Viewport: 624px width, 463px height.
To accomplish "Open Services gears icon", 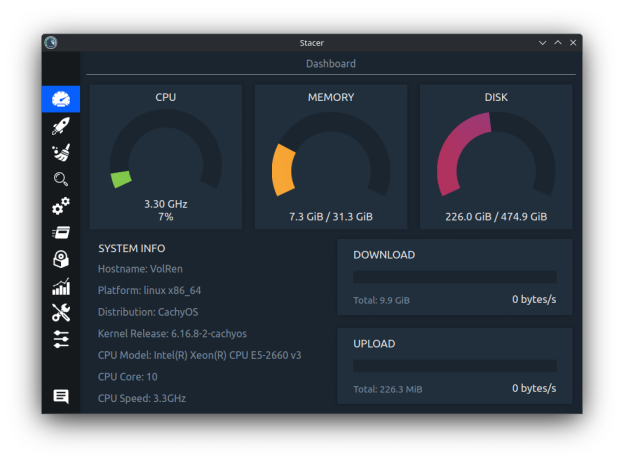I will point(61,206).
